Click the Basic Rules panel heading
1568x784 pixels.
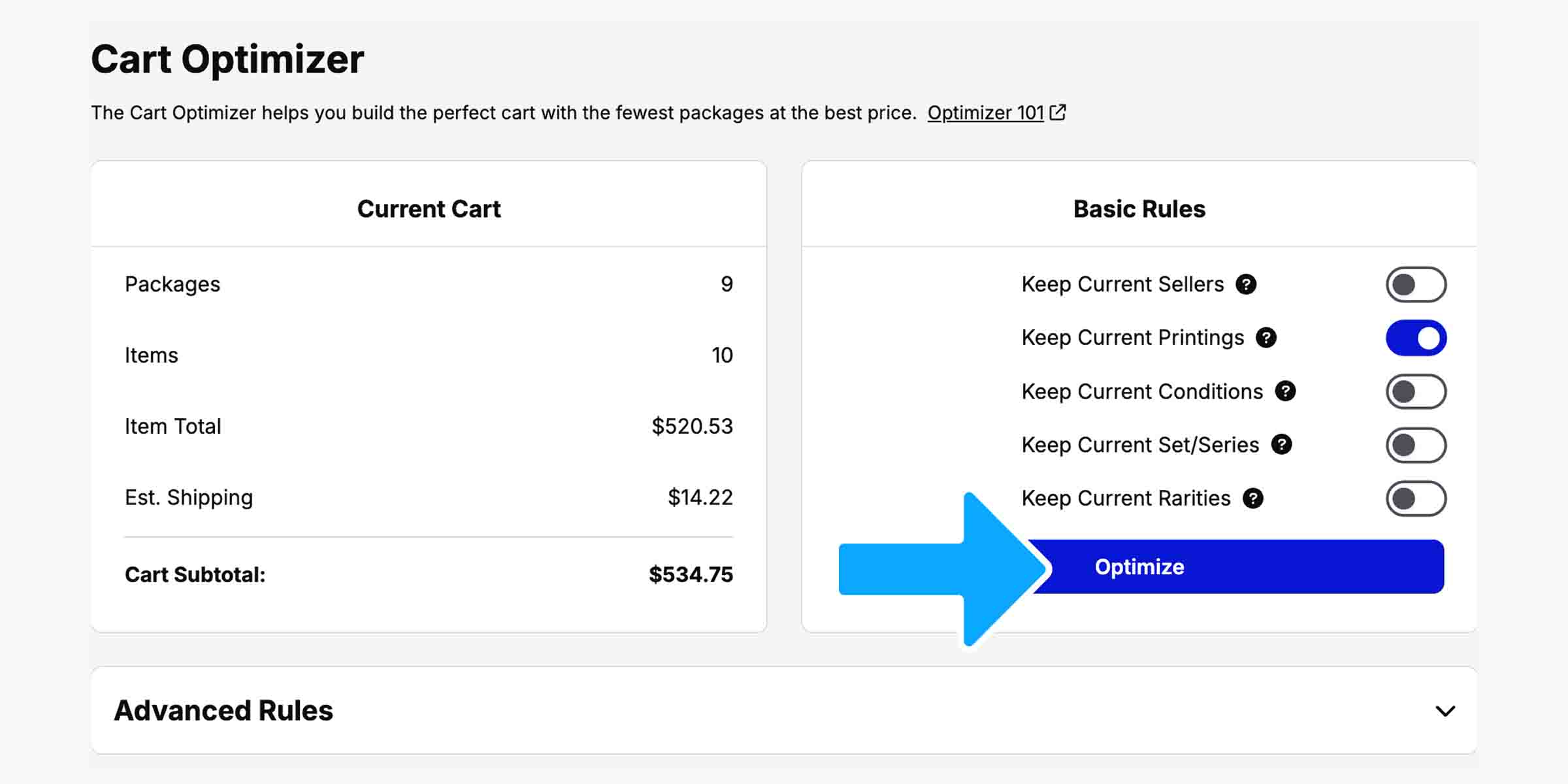(1139, 209)
